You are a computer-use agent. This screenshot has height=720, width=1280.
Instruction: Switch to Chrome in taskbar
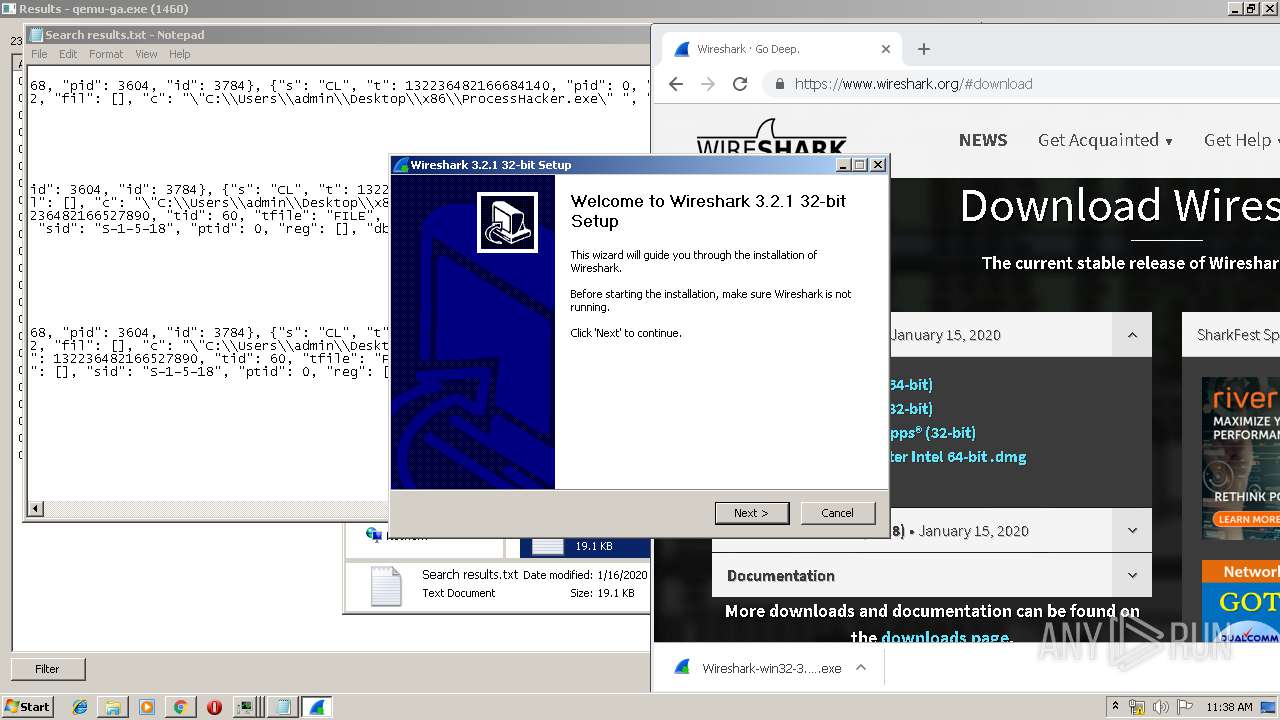coord(180,707)
